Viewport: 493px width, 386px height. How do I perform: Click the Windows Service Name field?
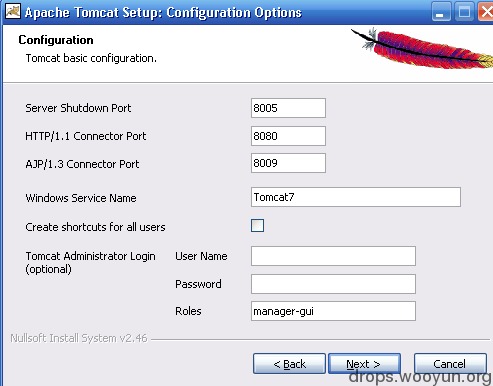[356, 197]
